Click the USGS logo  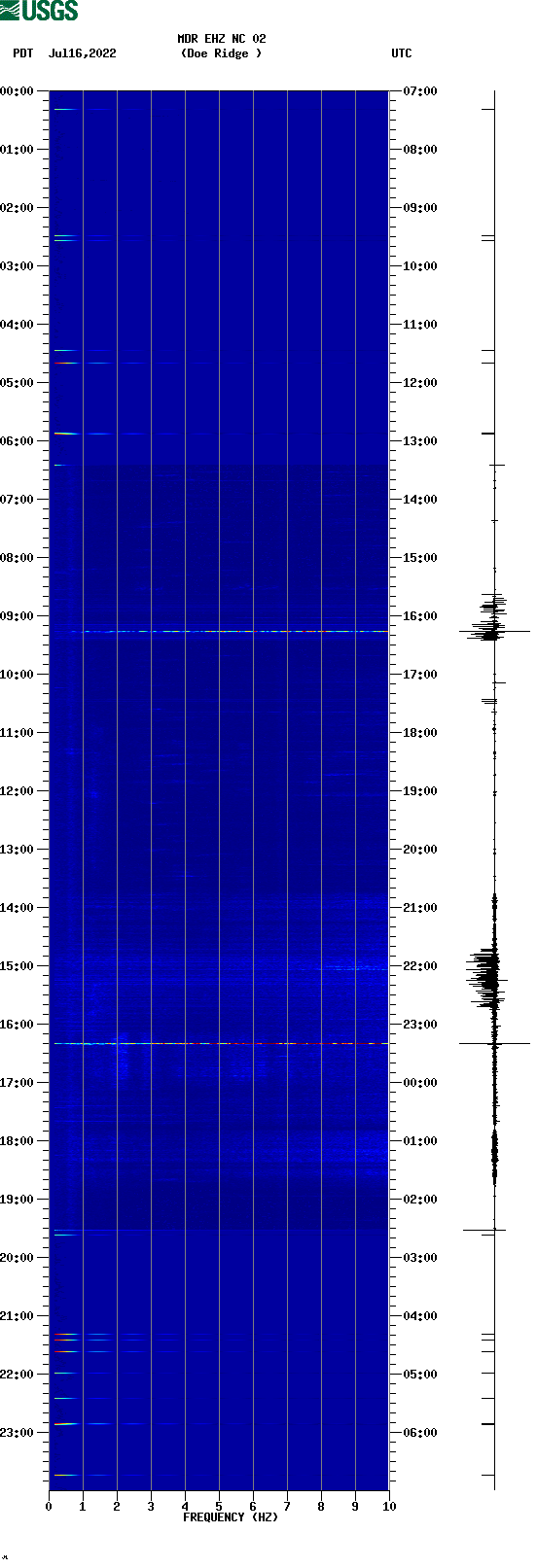tap(39, 11)
